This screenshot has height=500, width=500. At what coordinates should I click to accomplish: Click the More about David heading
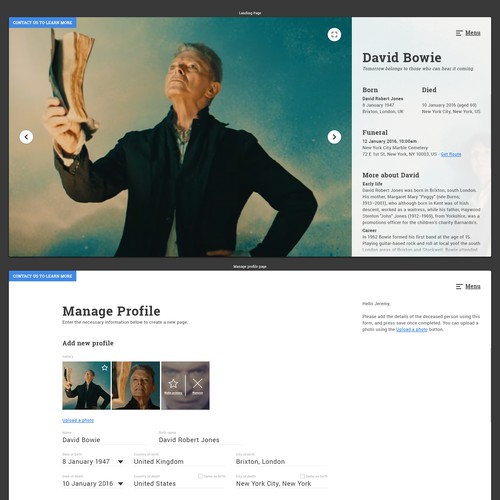pos(391,175)
